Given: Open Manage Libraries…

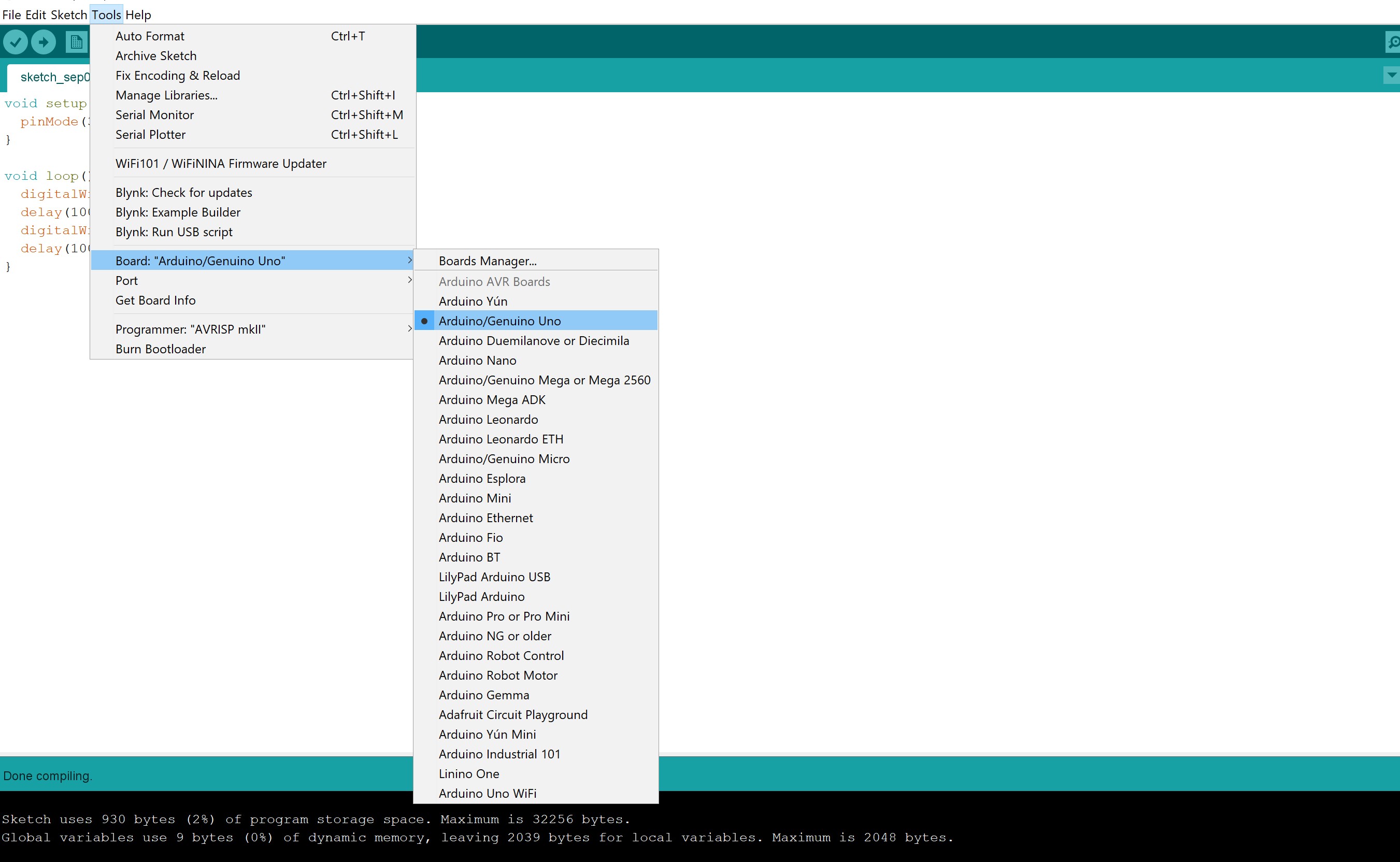Looking at the screenshot, I should pyautogui.click(x=252, y=95).
